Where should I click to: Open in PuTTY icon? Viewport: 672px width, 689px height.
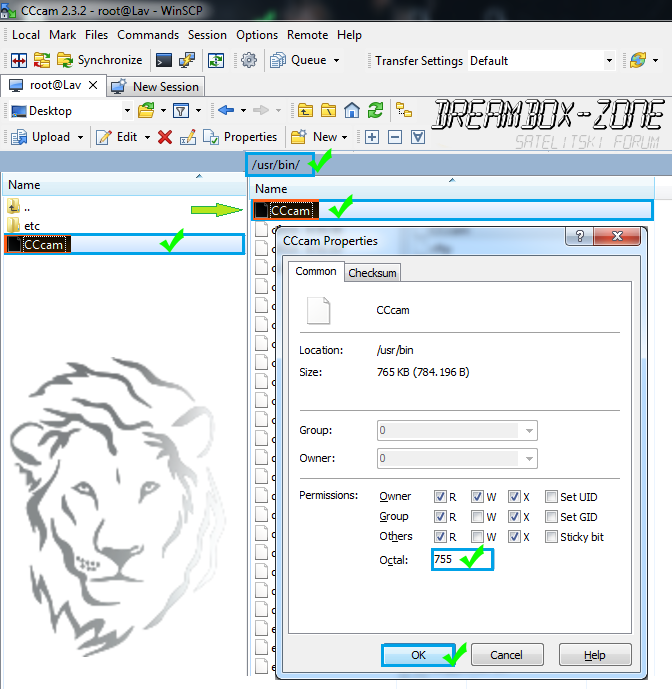[187, 60]
